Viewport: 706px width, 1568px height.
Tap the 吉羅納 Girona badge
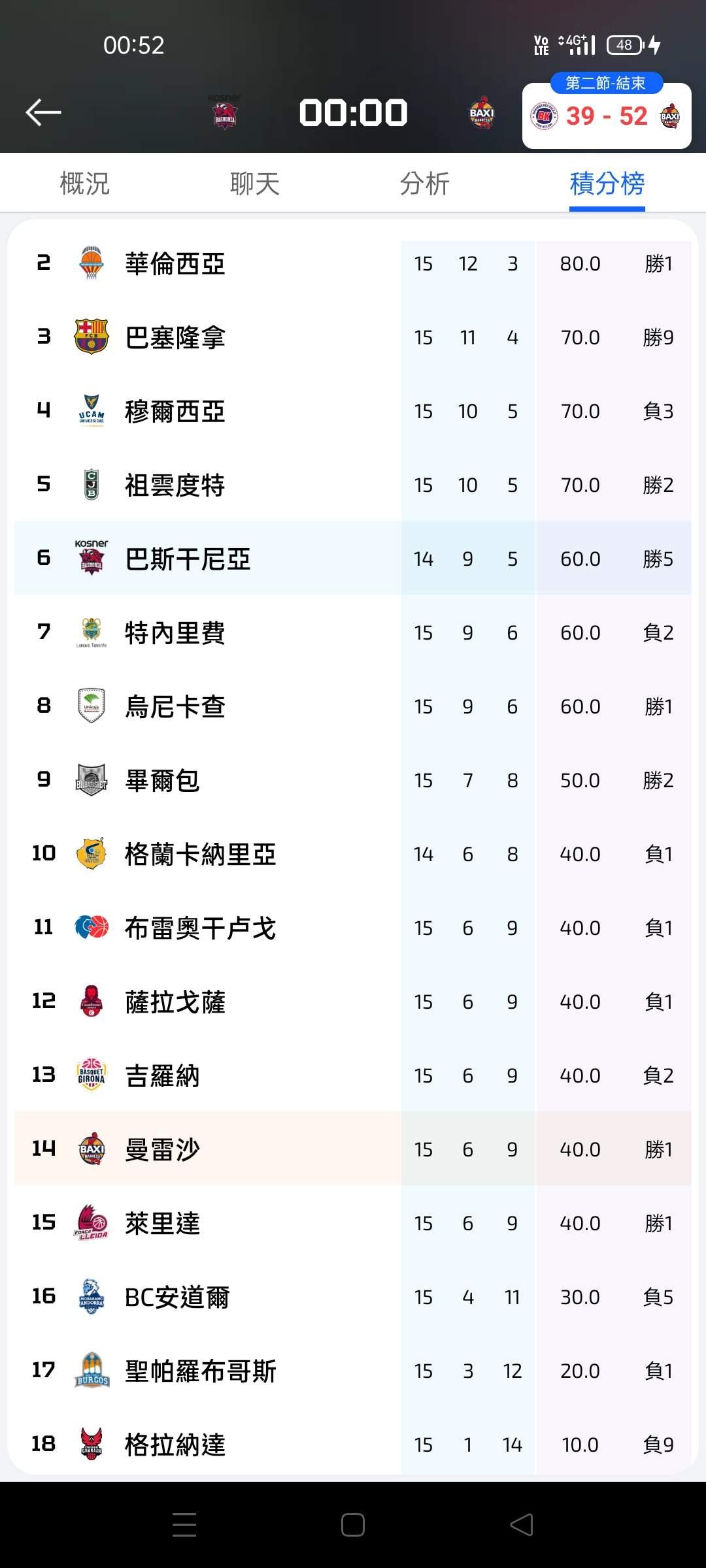click(x=92, y=1075)
